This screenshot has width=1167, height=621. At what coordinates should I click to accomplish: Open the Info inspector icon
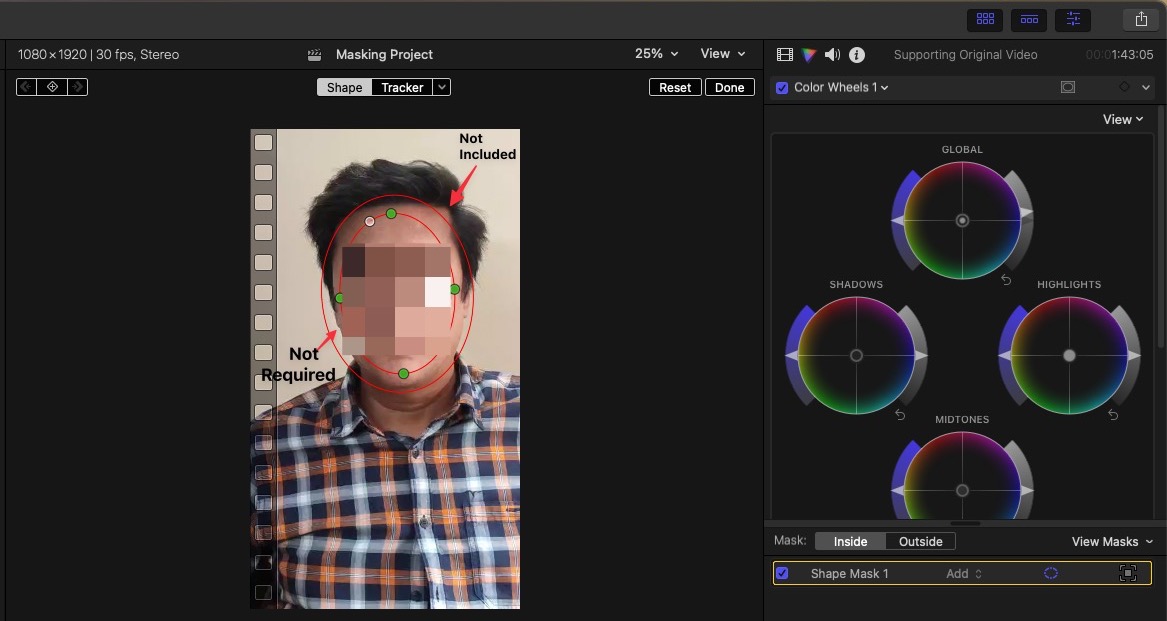(856, 55)
